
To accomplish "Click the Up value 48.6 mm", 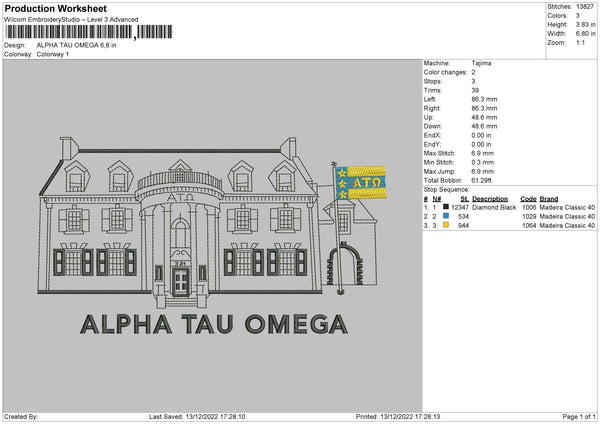I will [x=484, y=117].
